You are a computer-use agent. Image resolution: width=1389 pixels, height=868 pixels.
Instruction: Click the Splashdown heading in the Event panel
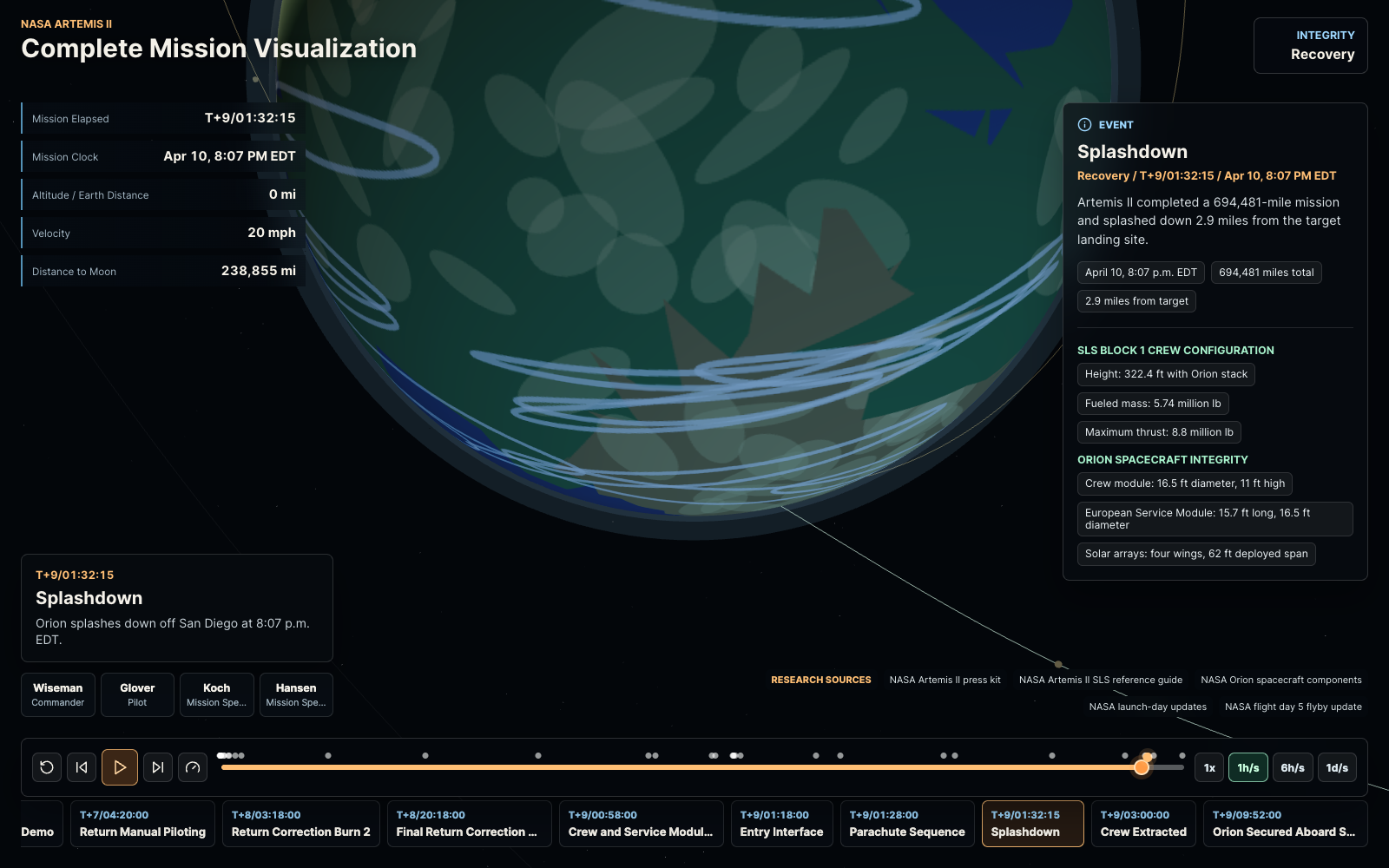[1132, 152]
